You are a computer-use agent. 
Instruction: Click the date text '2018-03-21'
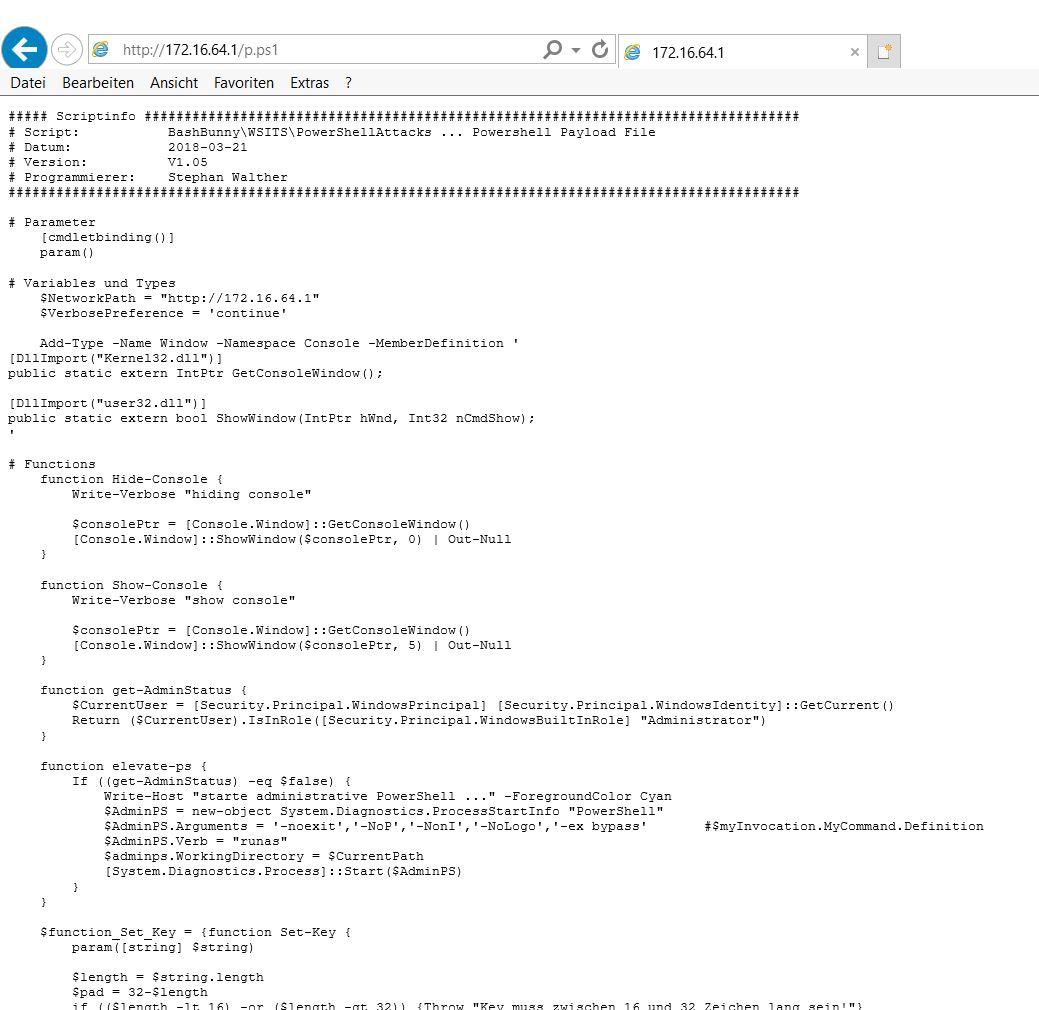coord(207,147)
